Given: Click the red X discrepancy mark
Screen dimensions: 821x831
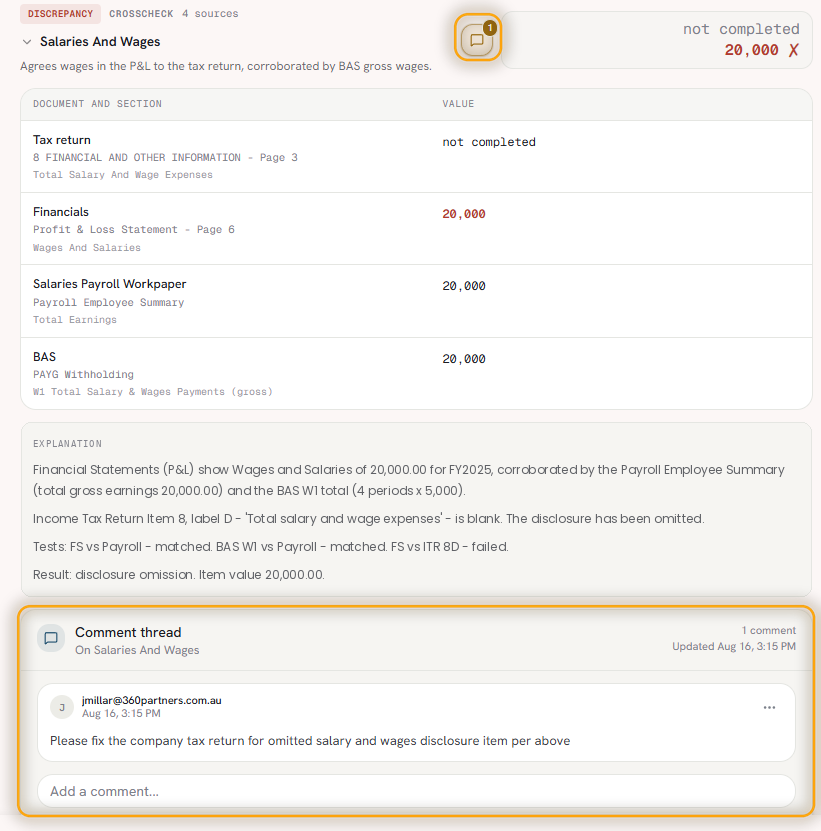Looking at the screenshot, I should pos(793,50).
